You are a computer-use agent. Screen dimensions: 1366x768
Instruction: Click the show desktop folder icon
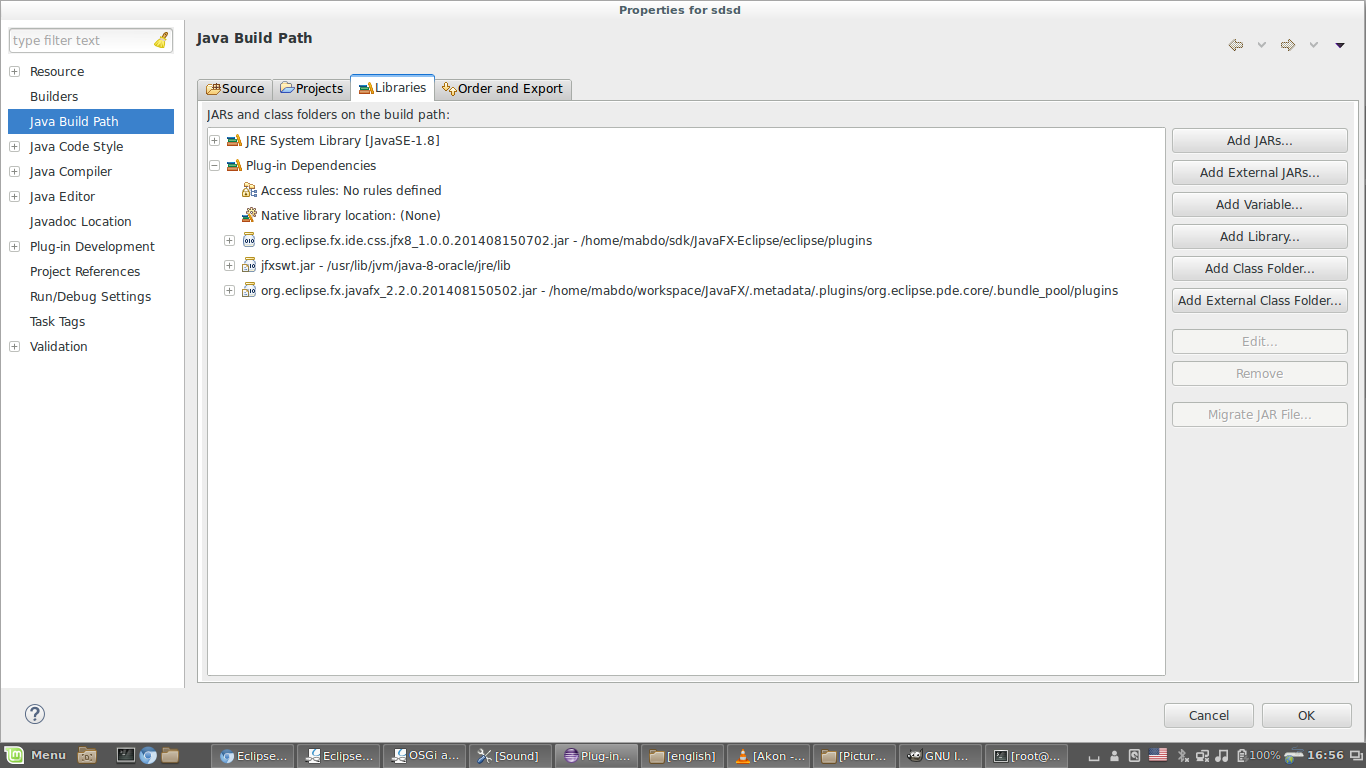(x=87, y=755)
